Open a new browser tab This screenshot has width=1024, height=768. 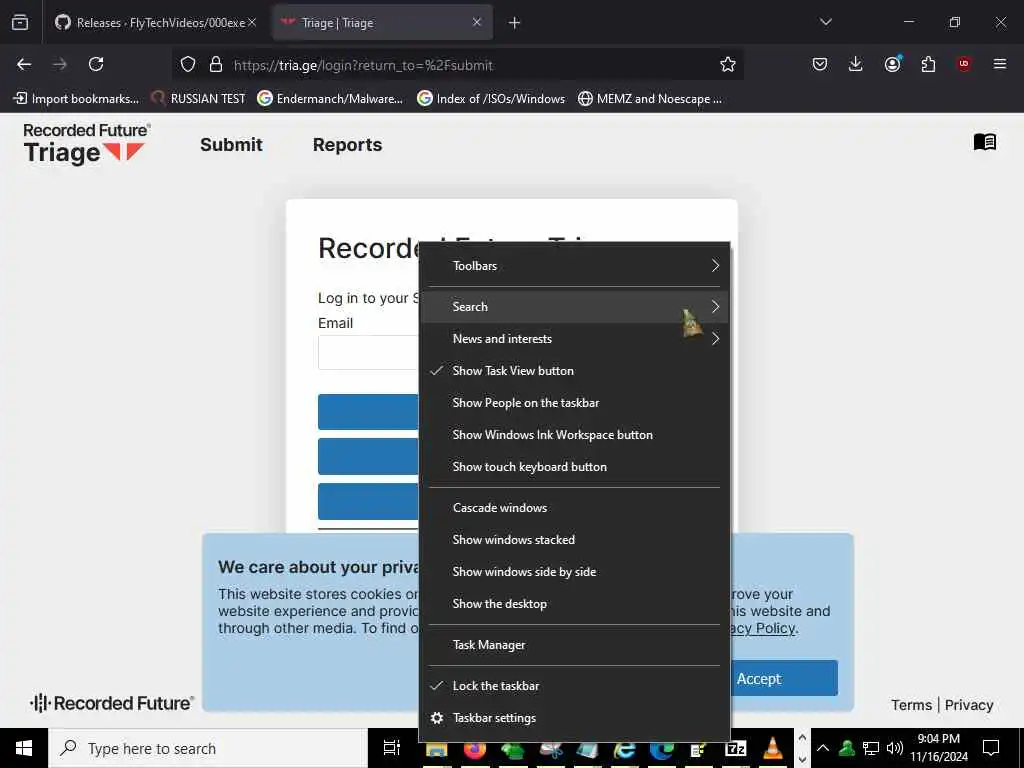tap(515, 23)
